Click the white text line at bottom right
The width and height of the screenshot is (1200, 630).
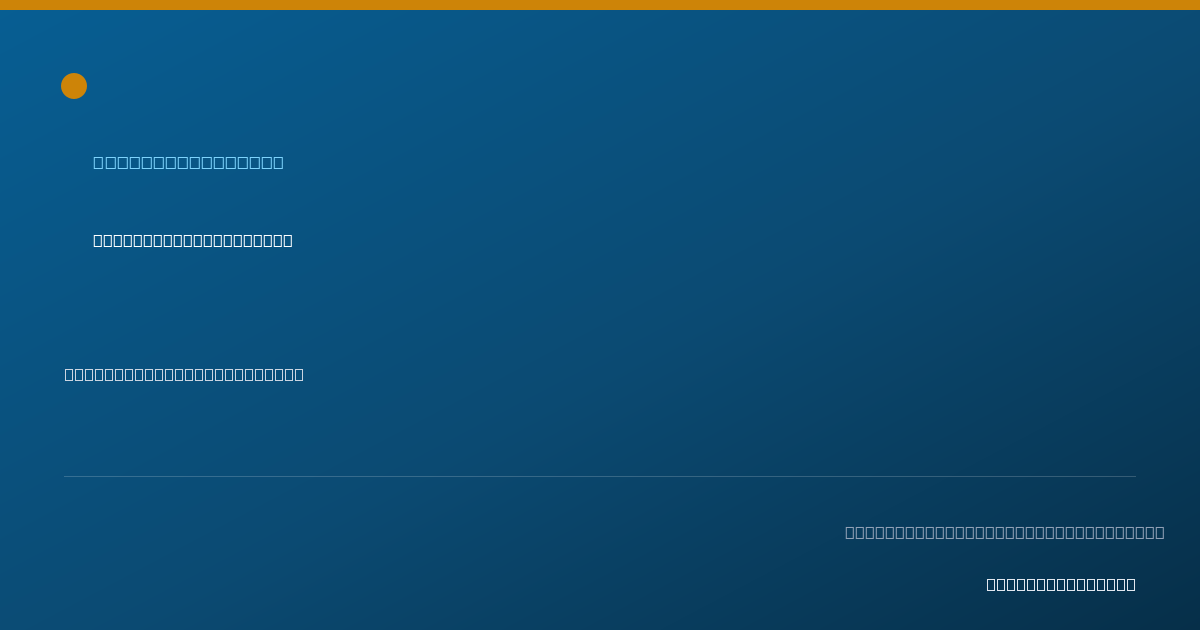pyautogui.click(x=1061, y=584)
